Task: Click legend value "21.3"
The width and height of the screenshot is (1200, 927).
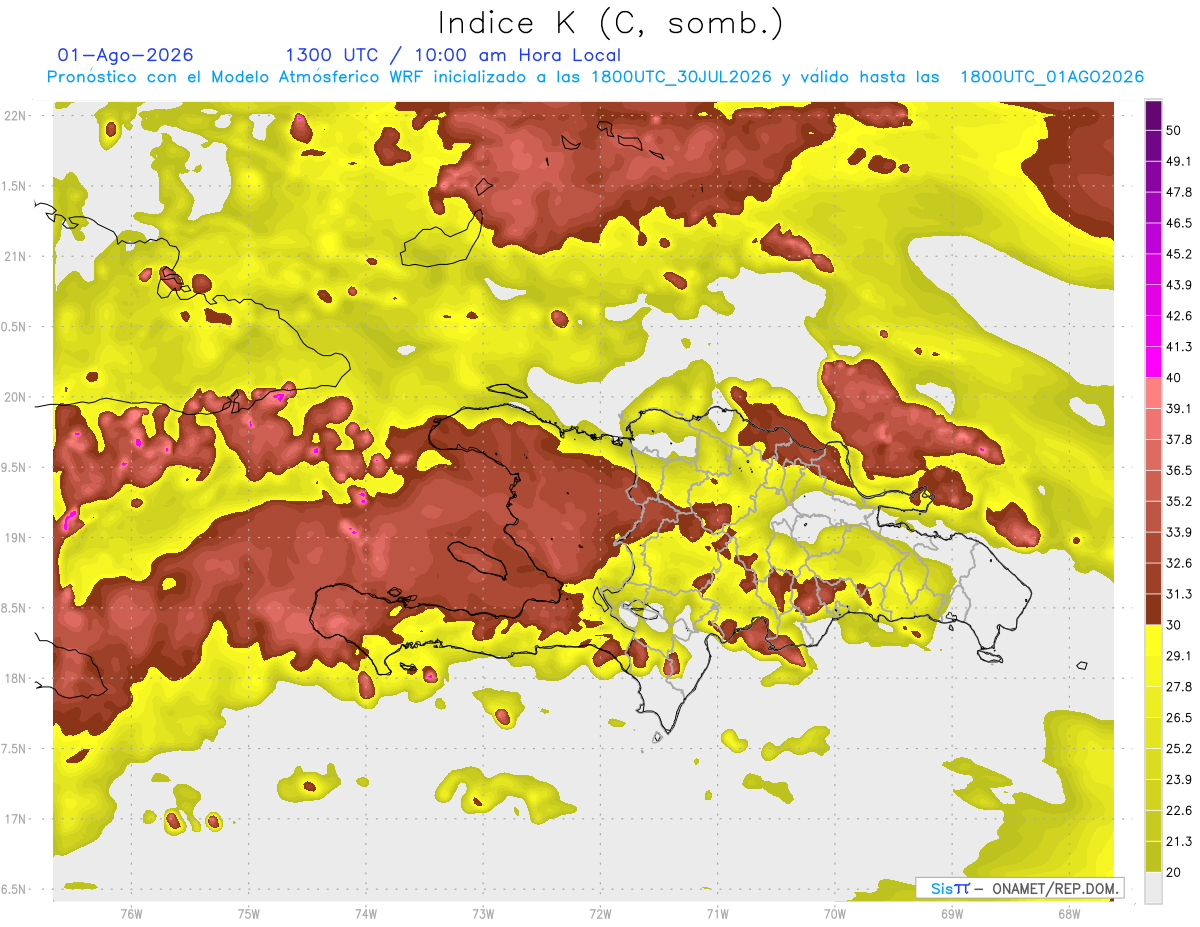Action: [1179, 842]
